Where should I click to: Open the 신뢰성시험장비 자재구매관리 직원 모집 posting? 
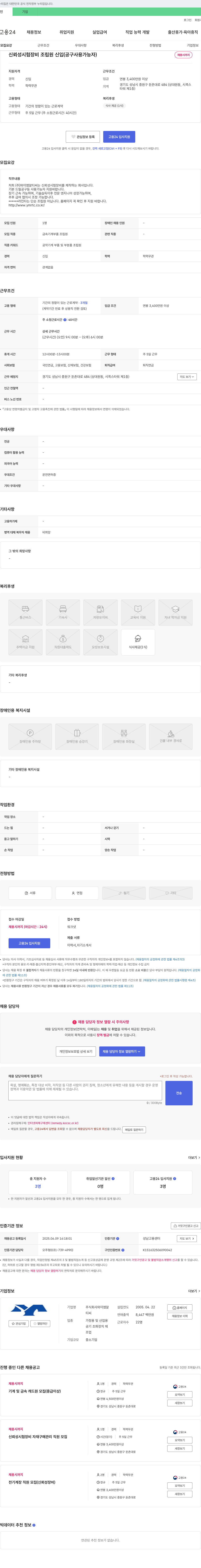[x=38, y=1437]
